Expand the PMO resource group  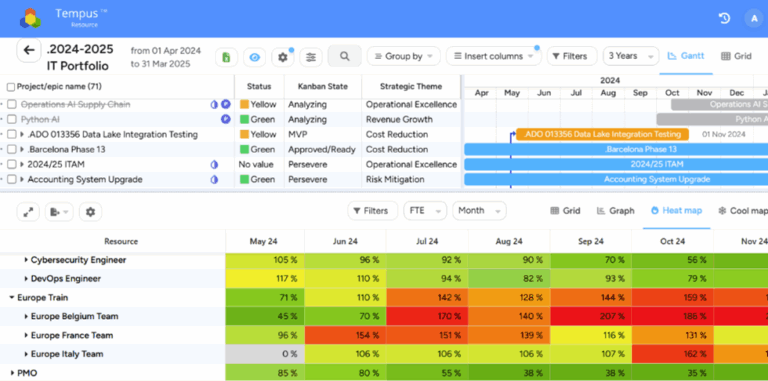click(12, 373)
